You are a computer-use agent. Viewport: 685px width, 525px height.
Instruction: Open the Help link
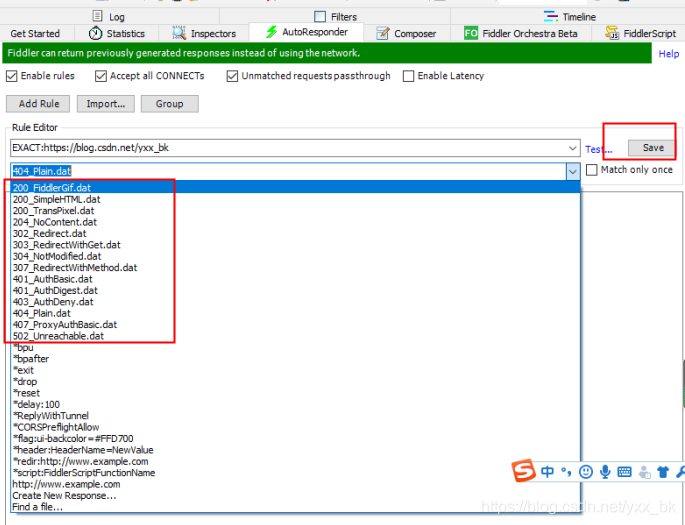668,54
